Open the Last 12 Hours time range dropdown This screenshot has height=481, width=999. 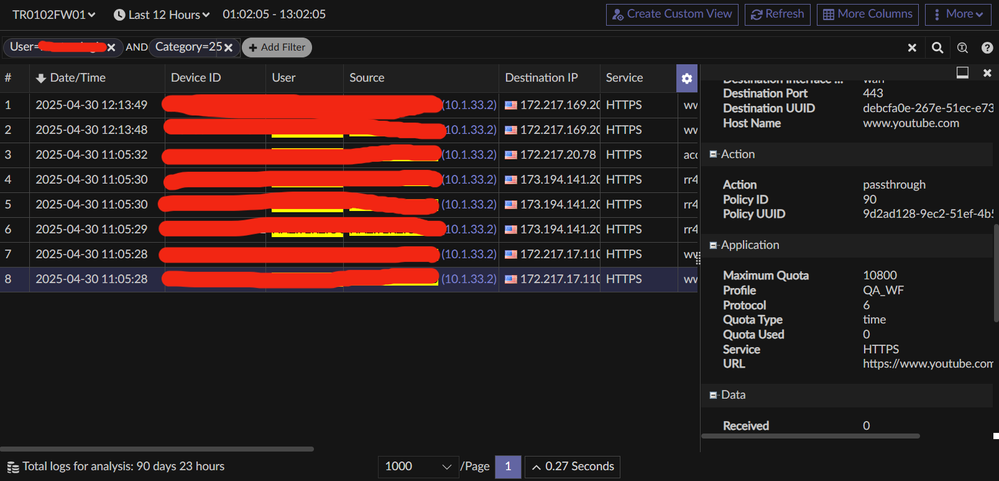click(162, 14)
